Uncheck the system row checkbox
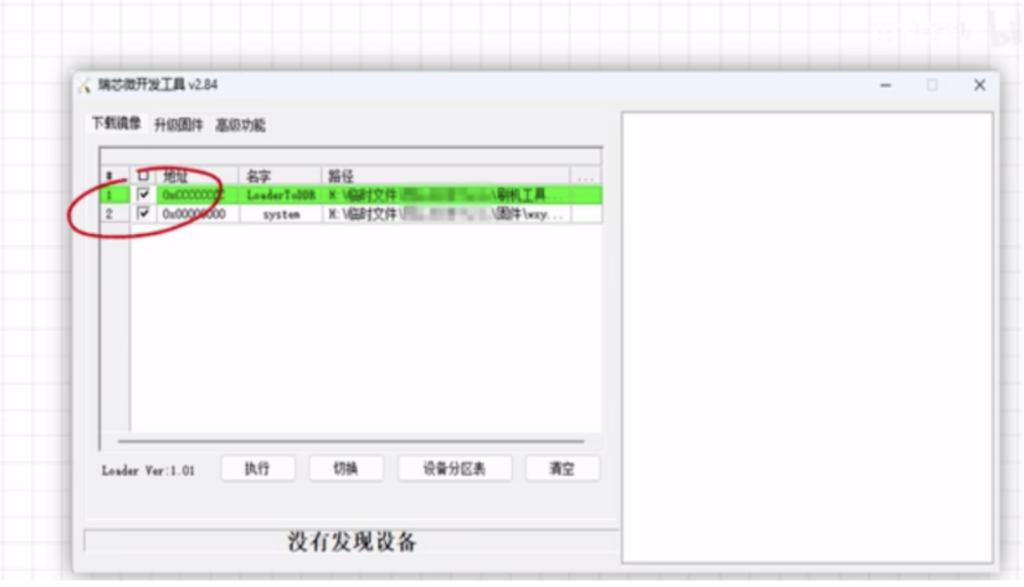This screenshot has width=1024, height=587. pyautogui.click(x=144, y=213)
